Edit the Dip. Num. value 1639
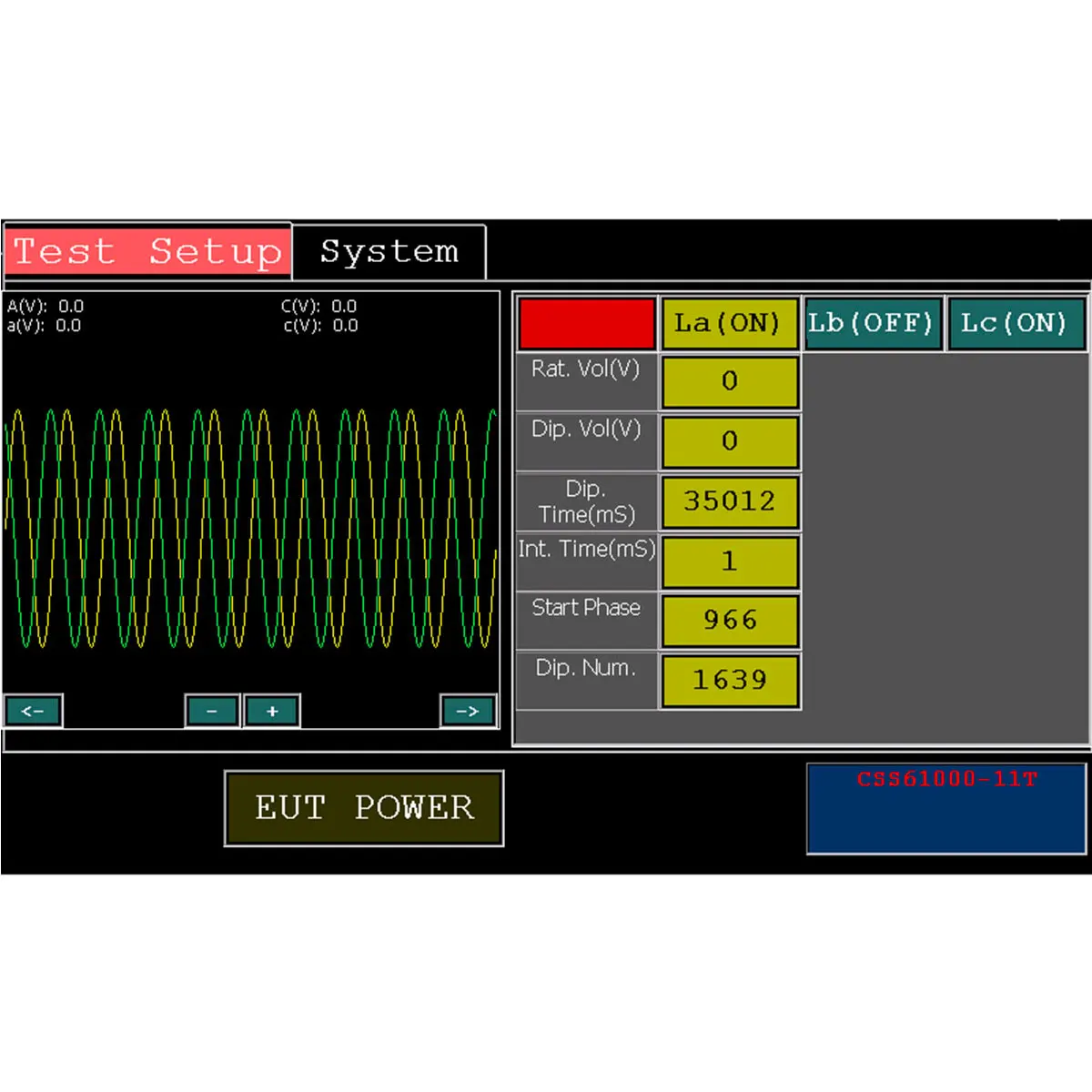This screenshot has width=1092, height=1092. pos(730,680)
